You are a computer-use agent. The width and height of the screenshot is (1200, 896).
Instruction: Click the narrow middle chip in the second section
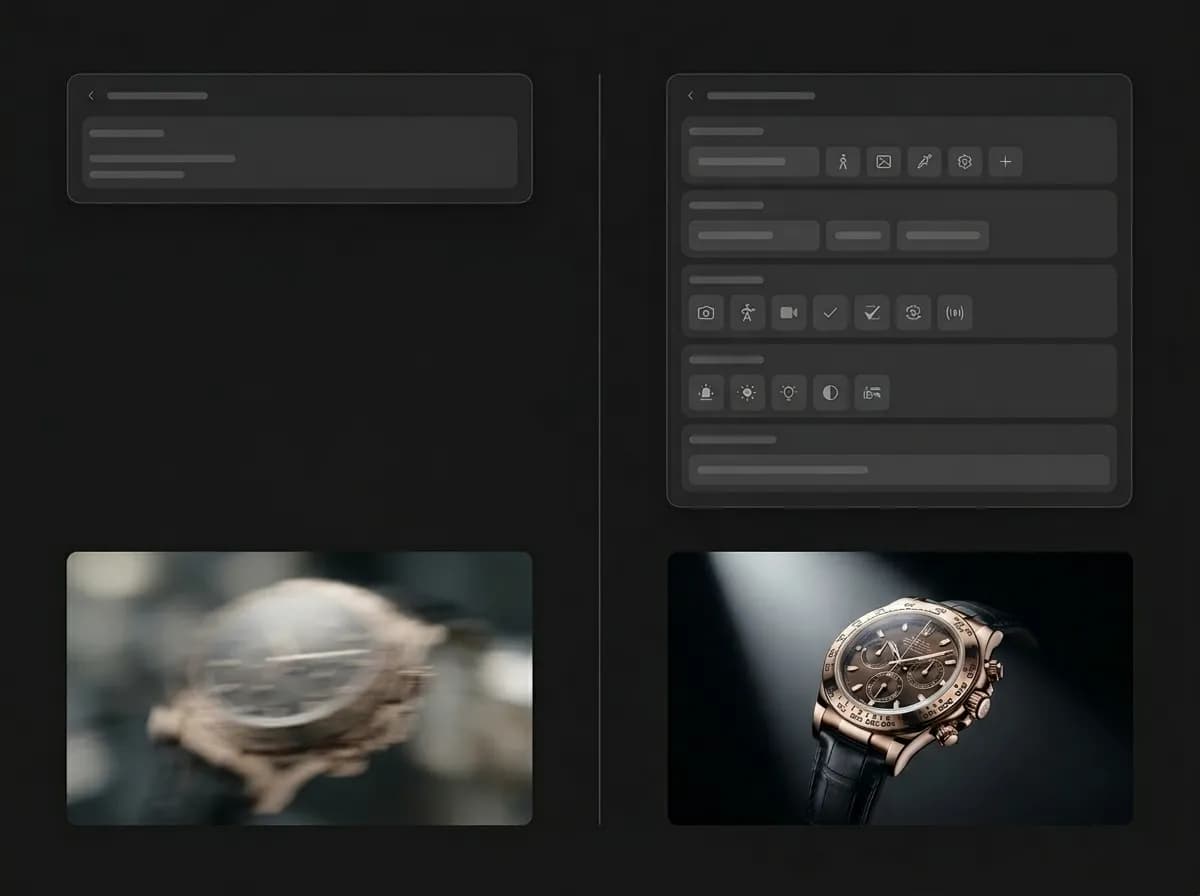(x=858, y=236)
